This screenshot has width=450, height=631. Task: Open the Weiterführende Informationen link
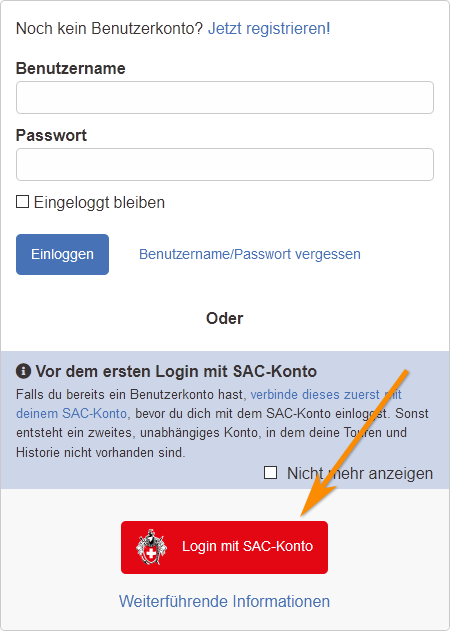(224, 601)
